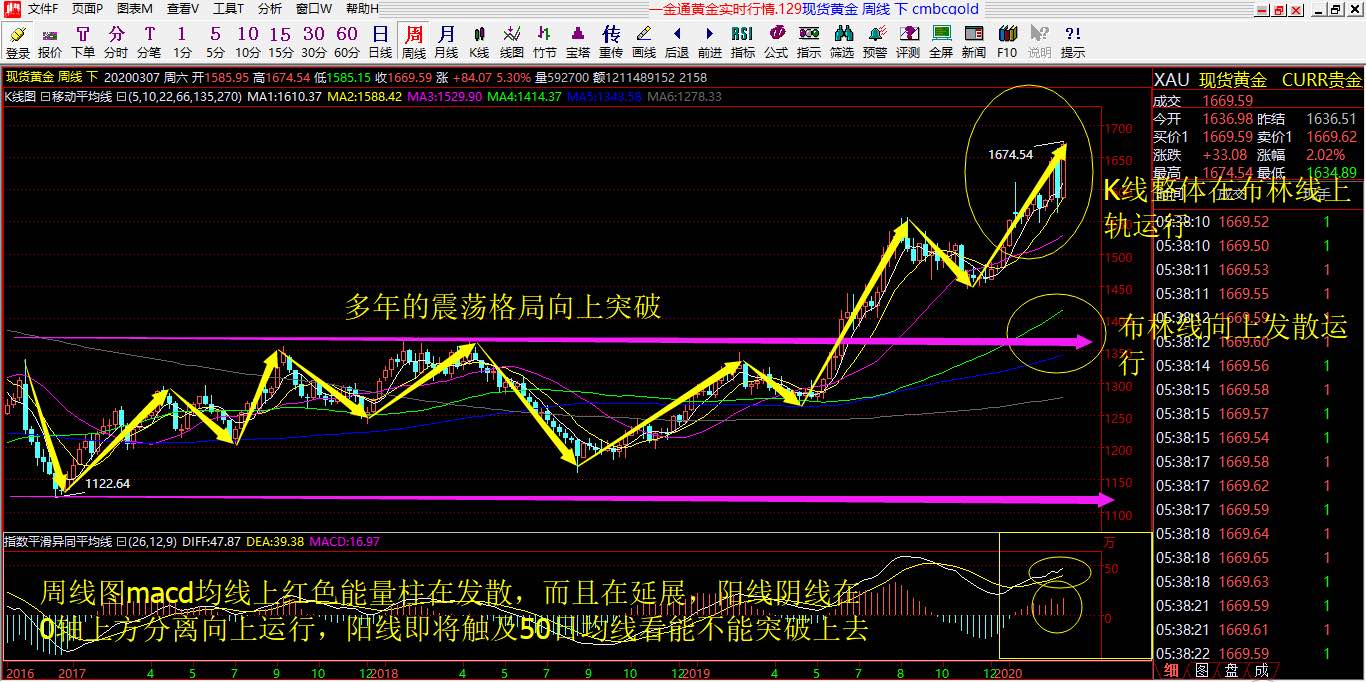Click the DIFF:47.87 indicator label

pyautogui.click(x=211, y=541)
